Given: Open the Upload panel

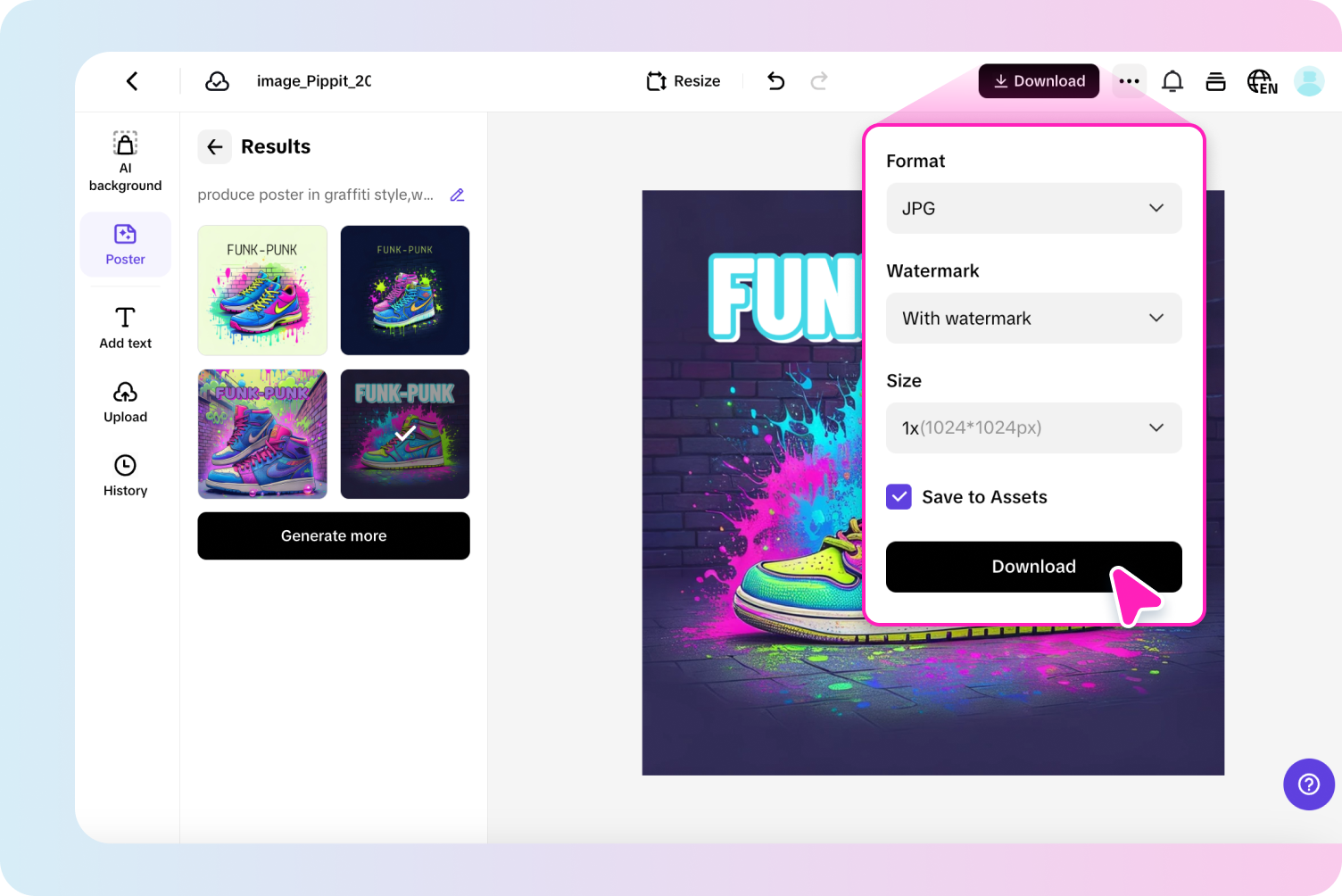Looking at the screenshot, I should (125, 402).
